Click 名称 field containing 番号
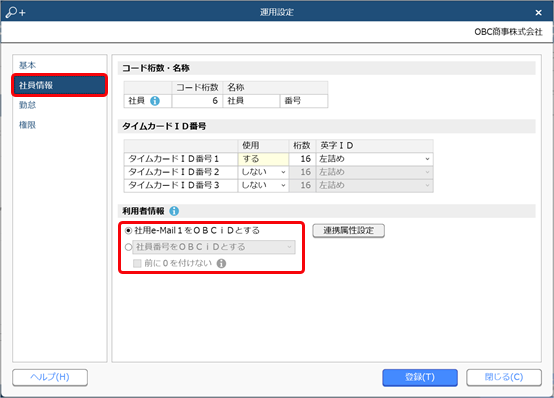 [304, 101]
